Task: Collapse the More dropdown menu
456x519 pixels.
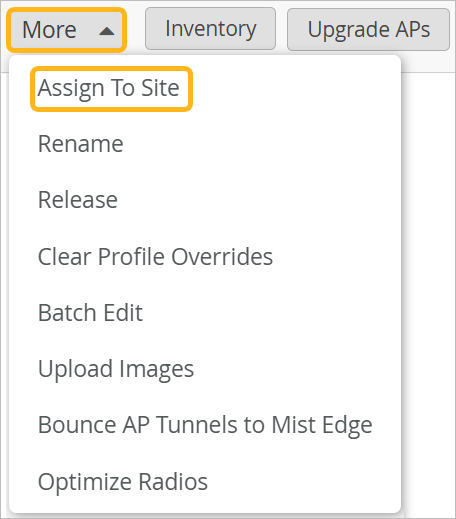Action: pyautogui.click(x=66, y=30)
